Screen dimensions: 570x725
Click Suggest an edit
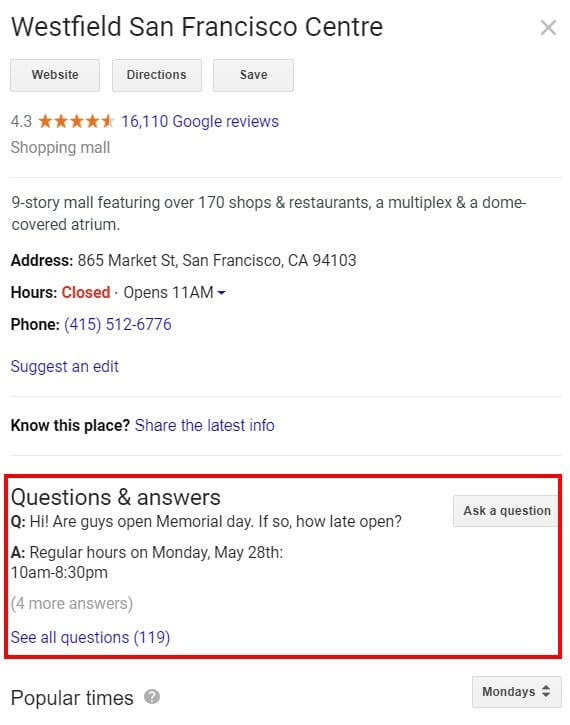click(x=65, y=367)
